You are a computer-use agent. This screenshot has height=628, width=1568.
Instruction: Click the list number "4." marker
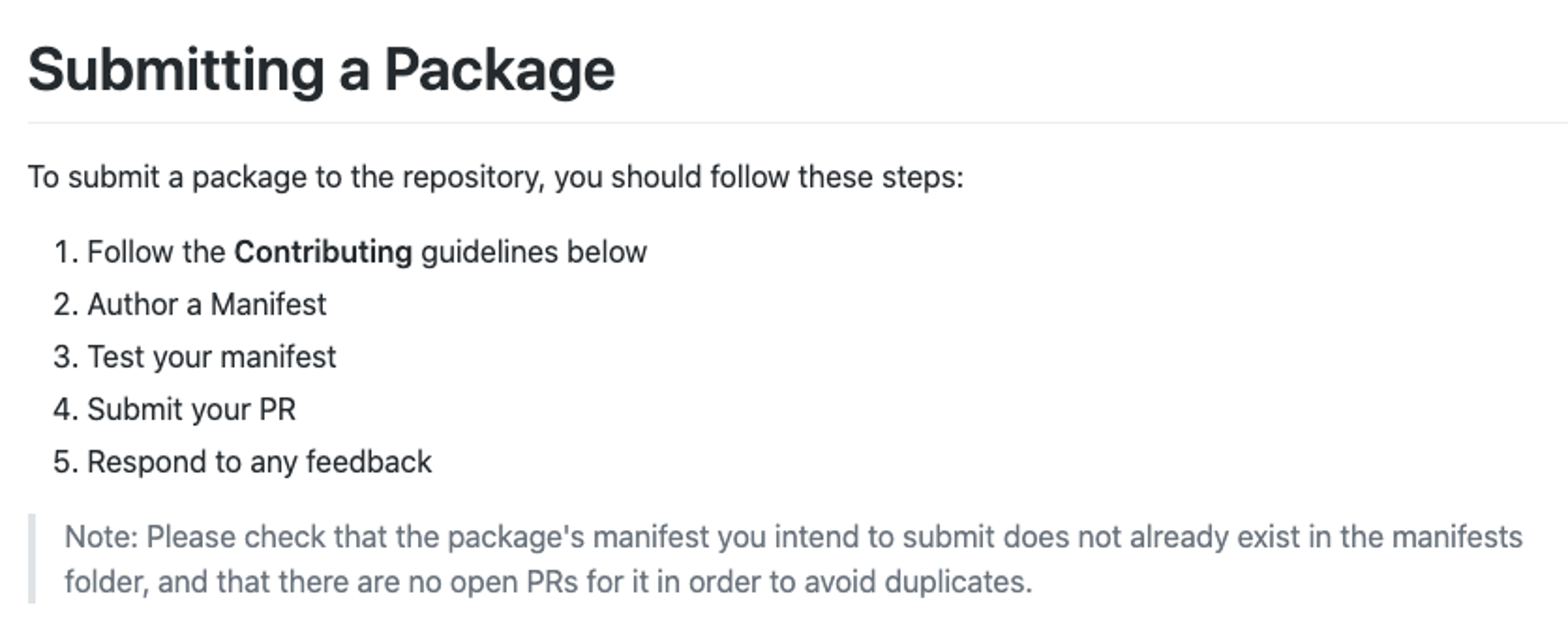click(x=66, y=409)
